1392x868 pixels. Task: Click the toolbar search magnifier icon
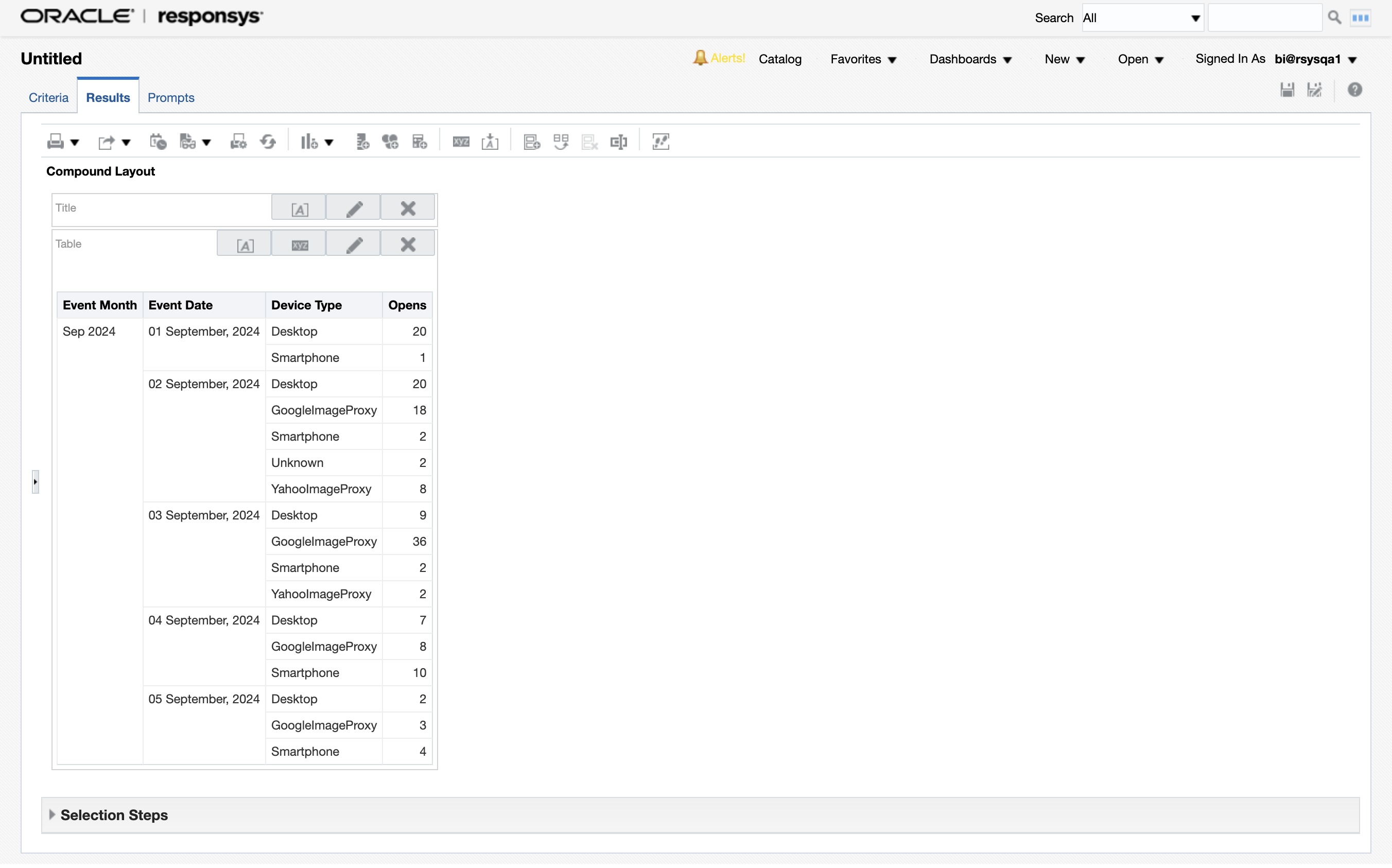(x=1334, y=18)
